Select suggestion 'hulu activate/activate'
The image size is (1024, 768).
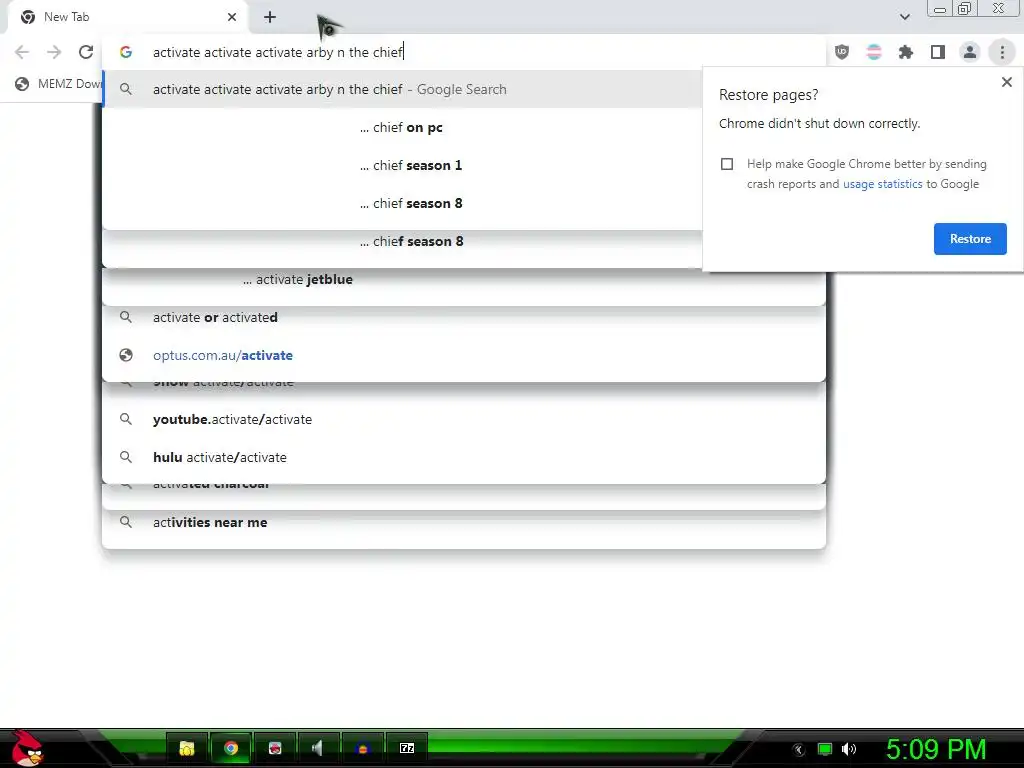tap(464, 457)
